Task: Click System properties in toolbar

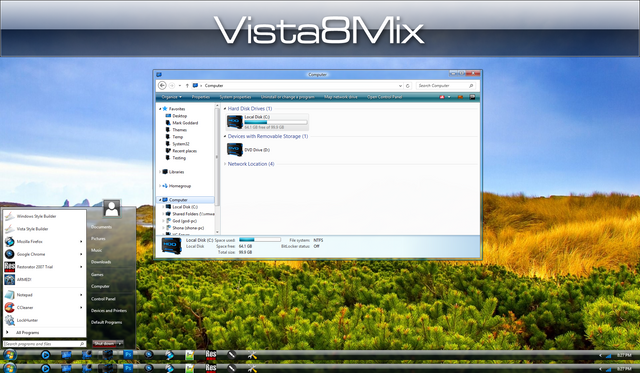Action: point(235,97)
